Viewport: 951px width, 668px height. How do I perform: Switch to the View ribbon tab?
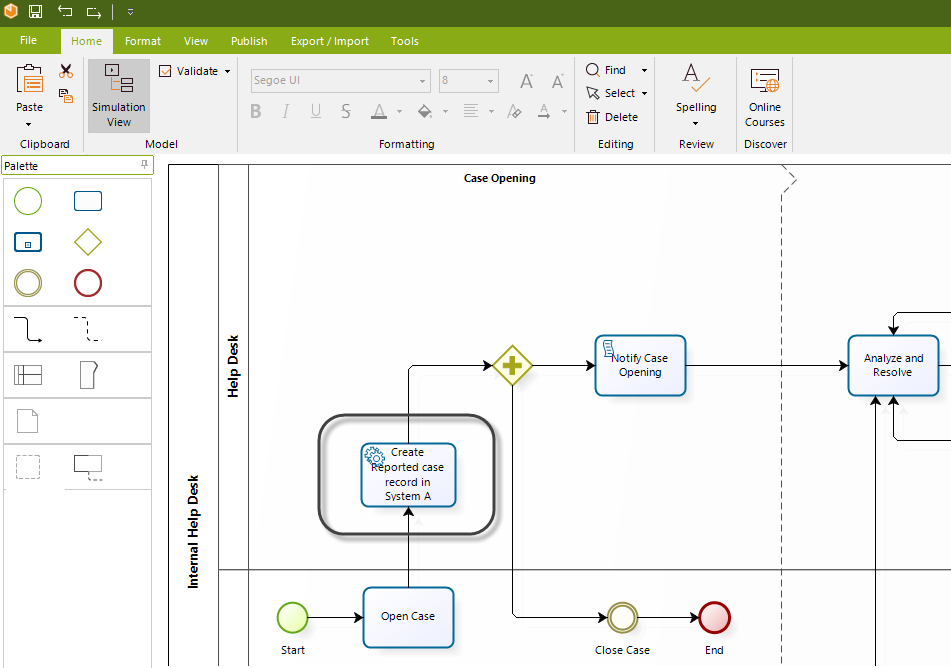[196, 41]
